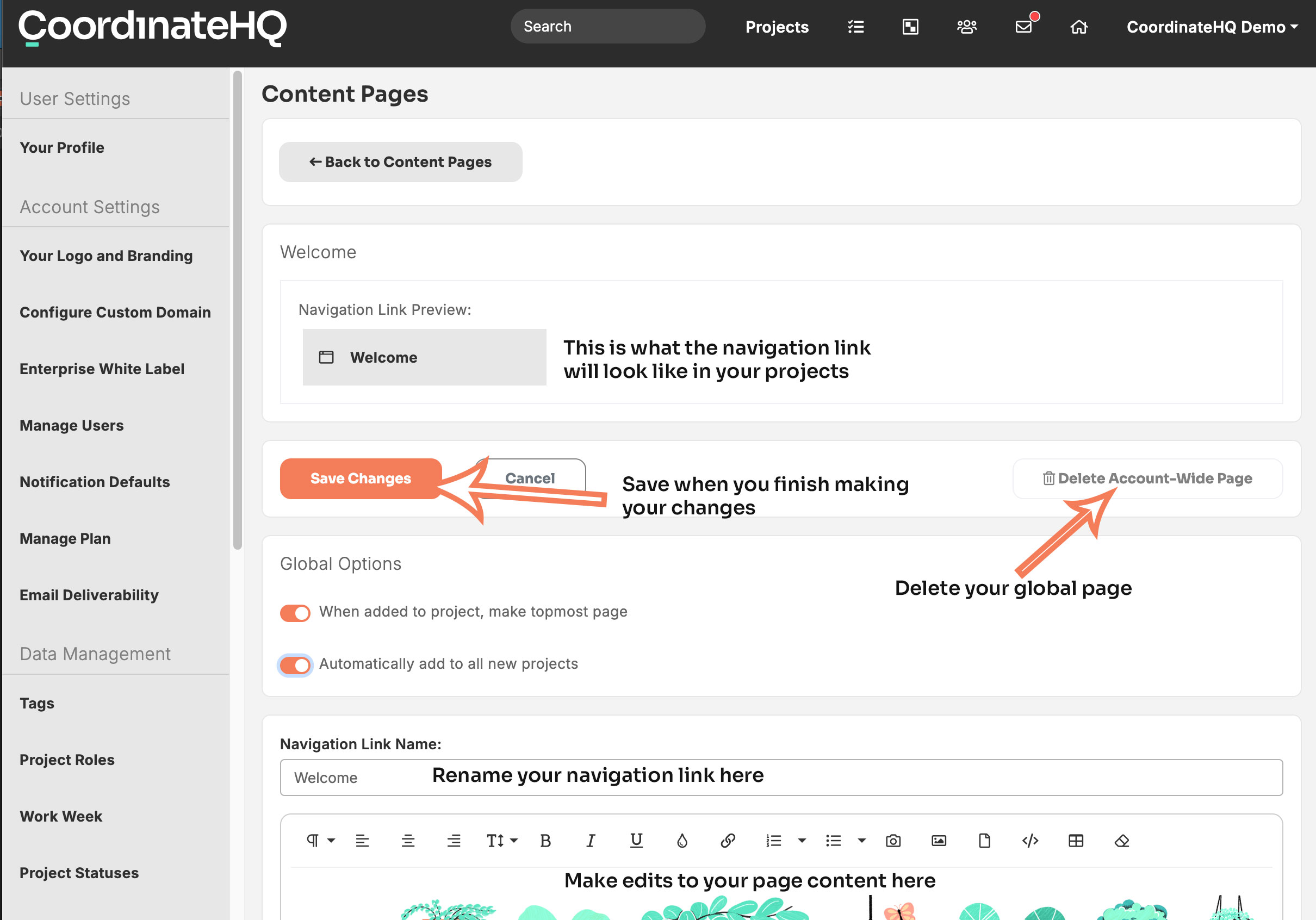Open Manage Users page
This screenshot has width=1316, height=920.
(x=72, y=425)
